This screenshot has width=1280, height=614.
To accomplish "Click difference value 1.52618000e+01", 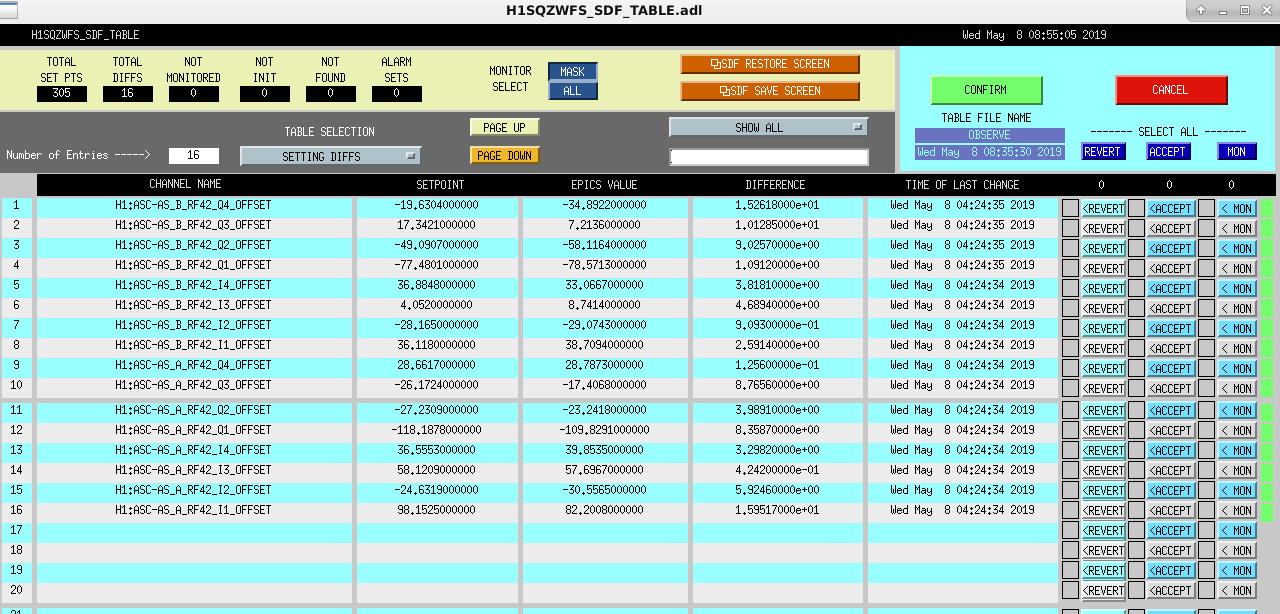I will (777, 205).
